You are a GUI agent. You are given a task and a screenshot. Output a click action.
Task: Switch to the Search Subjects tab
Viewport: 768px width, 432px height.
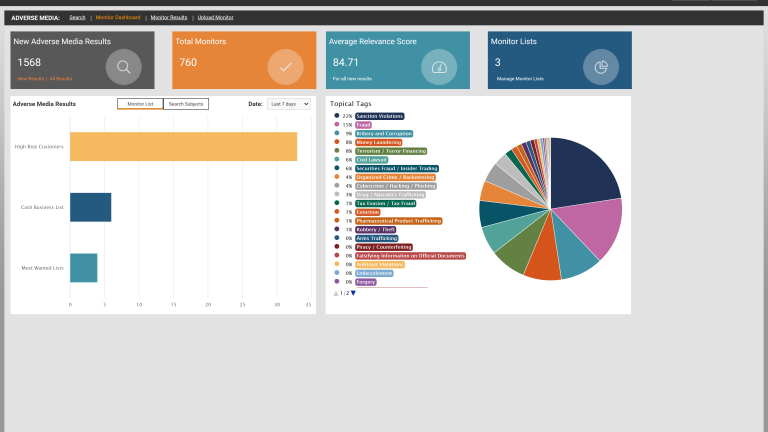click(186, 104)
